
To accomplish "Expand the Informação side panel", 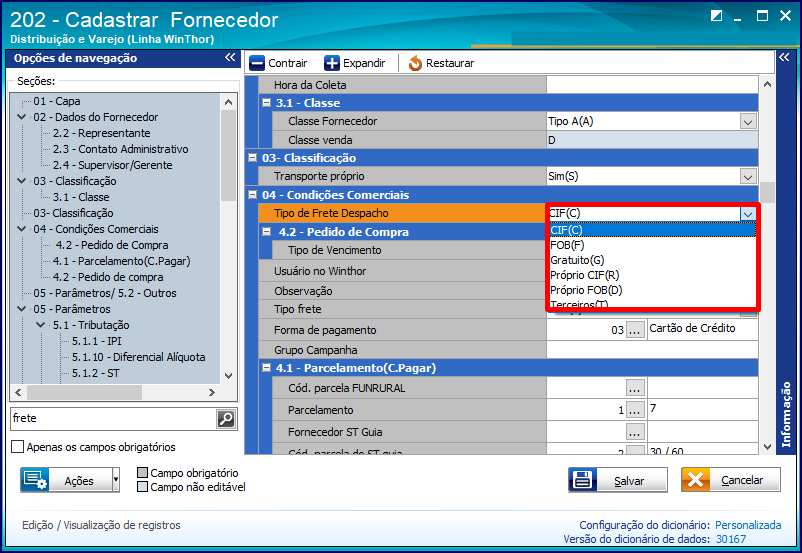I will tap(784, 57).
